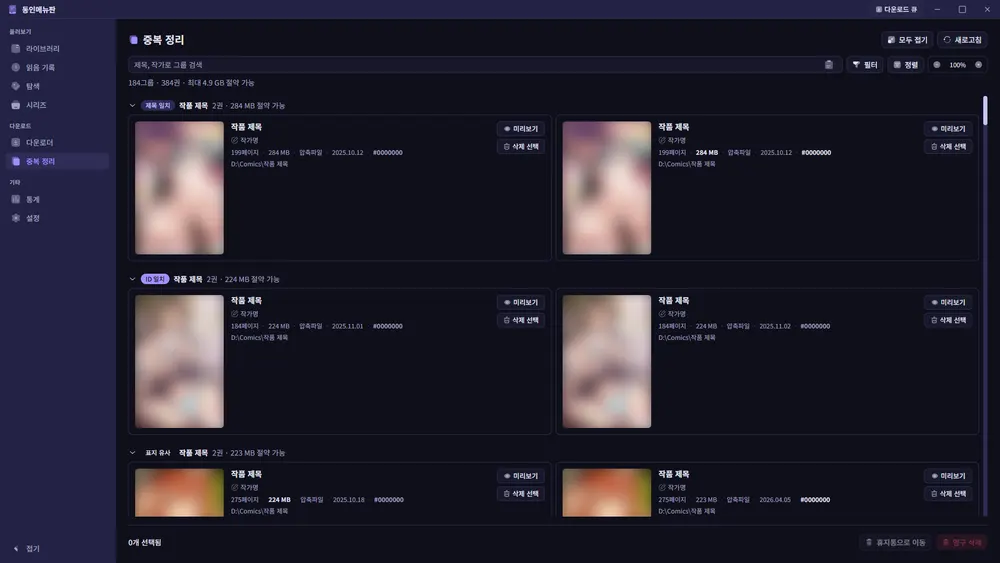Open 설정 settings from the sidebar
The width and height of the screenshot is (1000, 563).
(57, 218)
